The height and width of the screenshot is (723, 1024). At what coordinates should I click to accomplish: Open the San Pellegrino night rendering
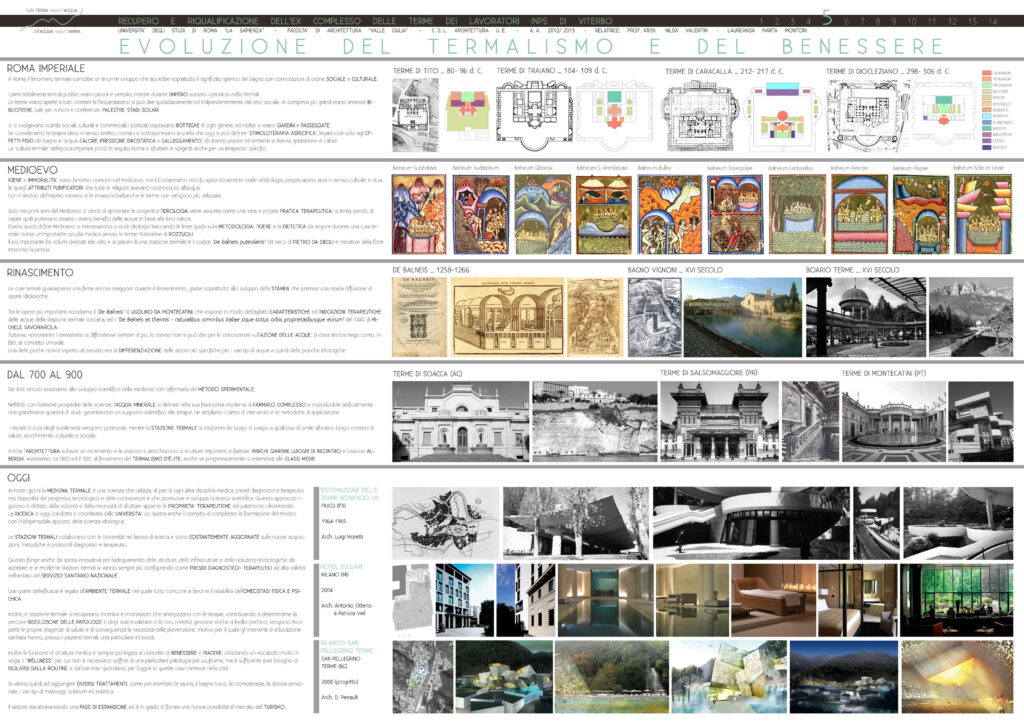[x=842, y=677]
